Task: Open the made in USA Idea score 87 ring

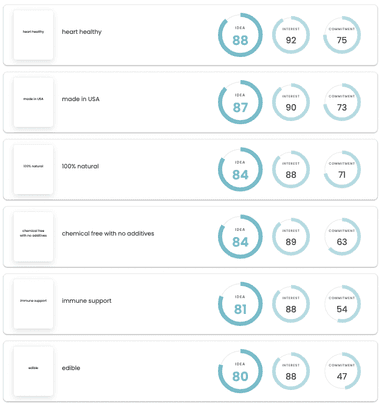Action: point(240,102)
